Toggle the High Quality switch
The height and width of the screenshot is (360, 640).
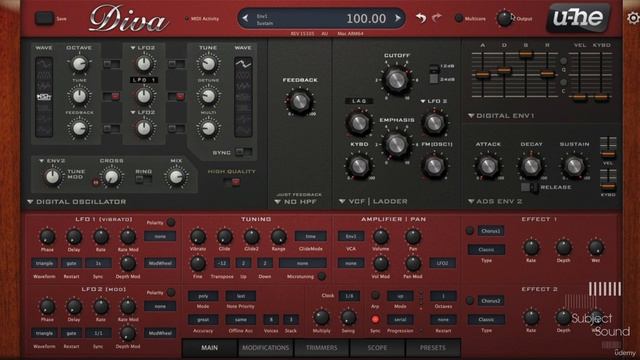coord(232,182)
